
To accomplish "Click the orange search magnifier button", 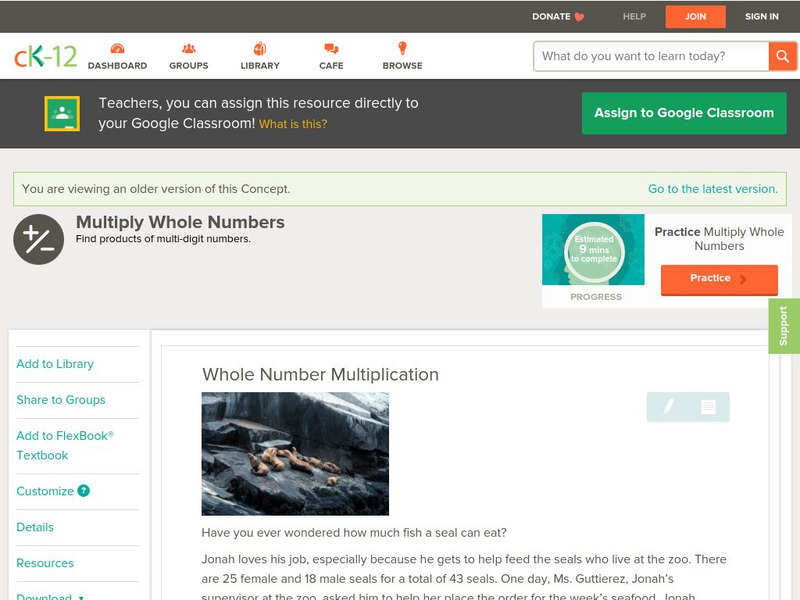I will (x=782, y=56).
